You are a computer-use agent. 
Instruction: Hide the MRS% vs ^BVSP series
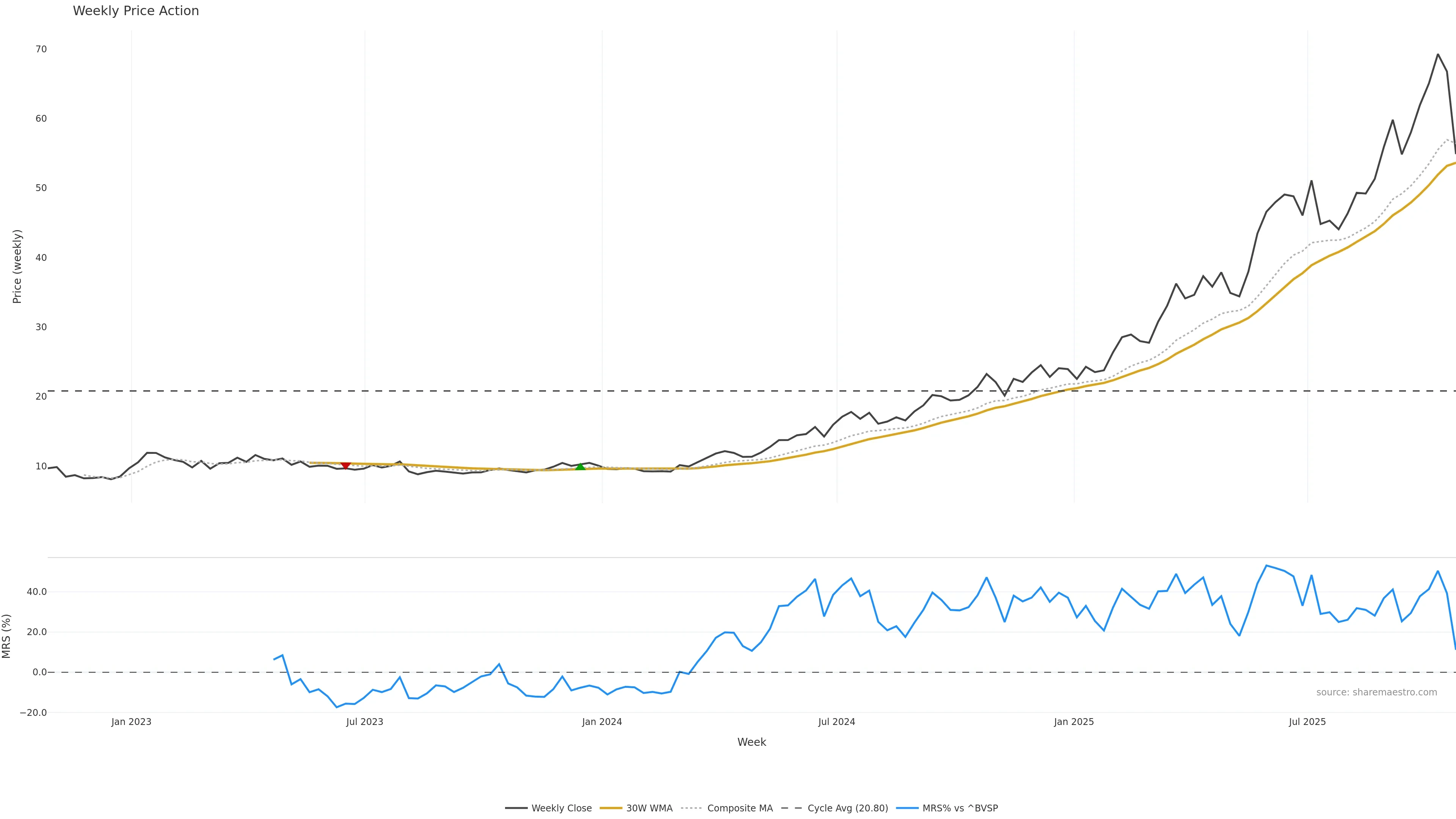[960, 808]
